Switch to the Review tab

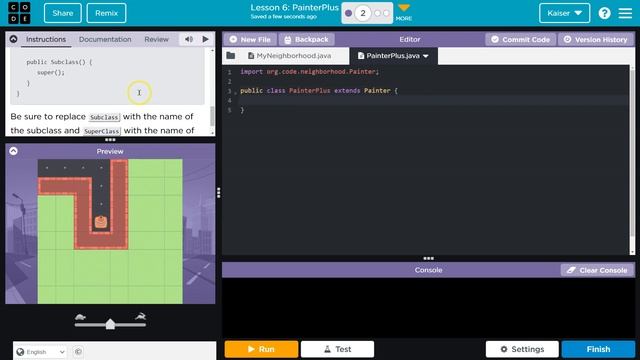(x=156, y=39)
